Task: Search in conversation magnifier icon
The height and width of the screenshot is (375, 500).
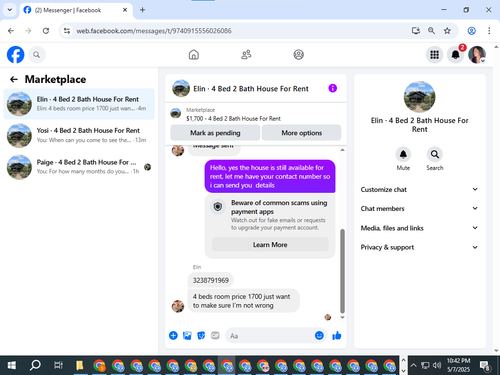Action: click(x=435, y=155)
